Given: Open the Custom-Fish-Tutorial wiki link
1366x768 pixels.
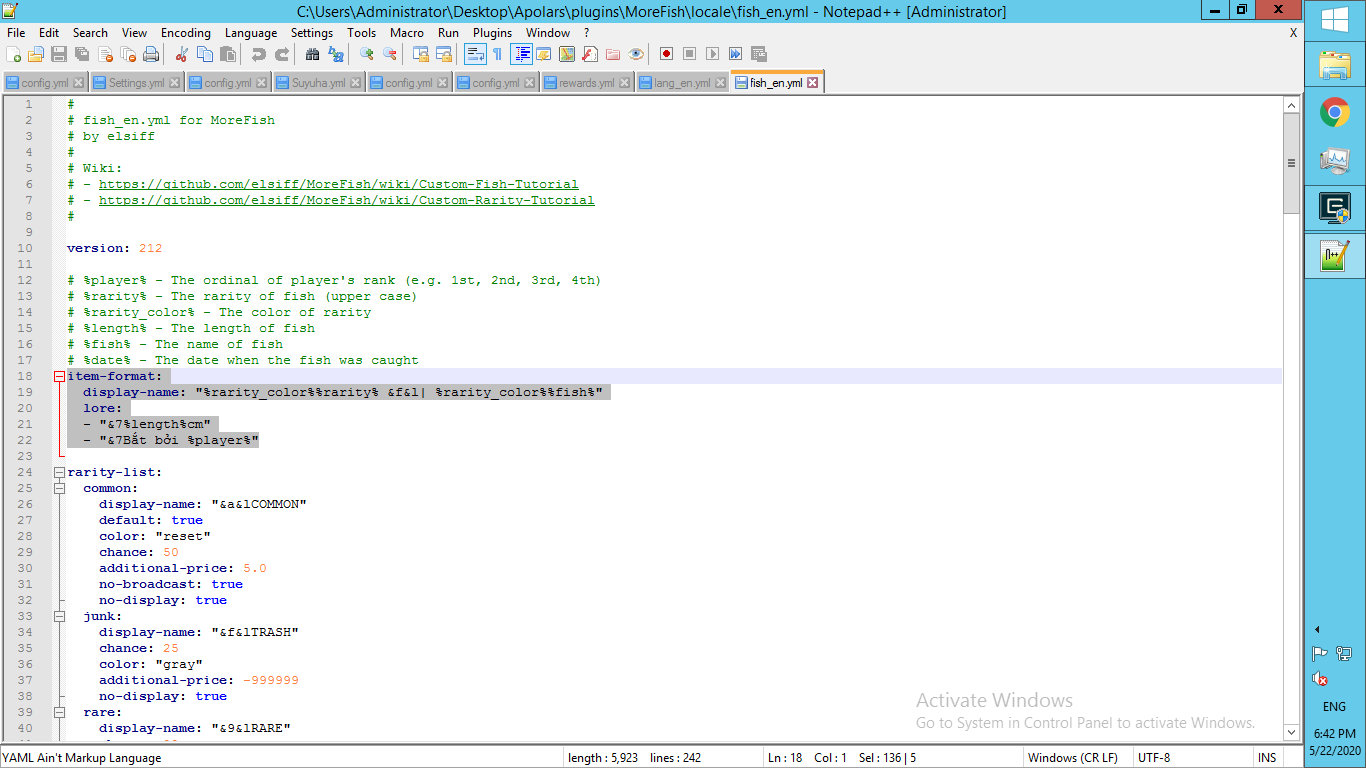Looking at the screenshot, I should (x=338, y=184).
